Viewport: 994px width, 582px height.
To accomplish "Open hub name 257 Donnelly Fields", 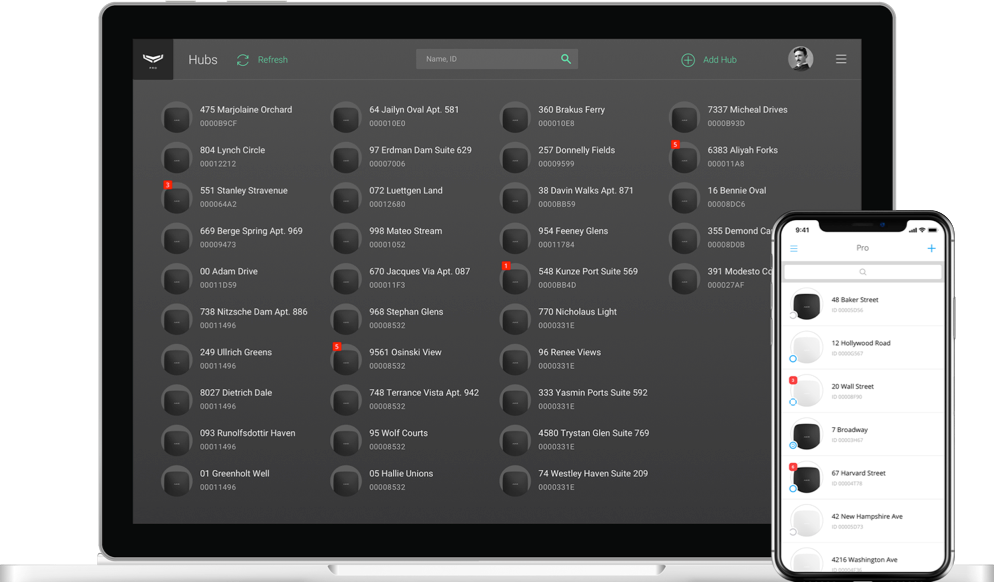I will [576, 150].
